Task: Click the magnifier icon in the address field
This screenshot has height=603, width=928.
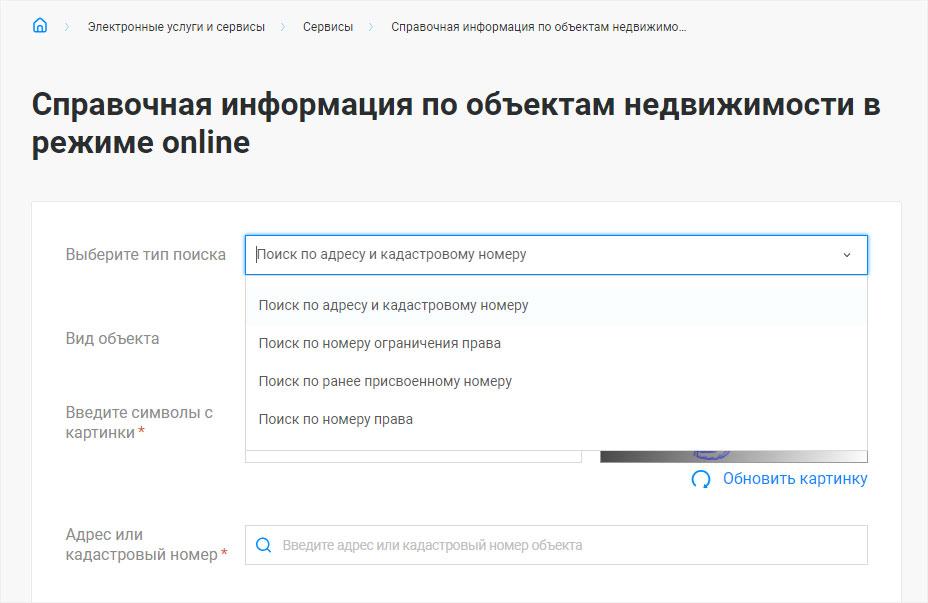Action: pos(264,545)
